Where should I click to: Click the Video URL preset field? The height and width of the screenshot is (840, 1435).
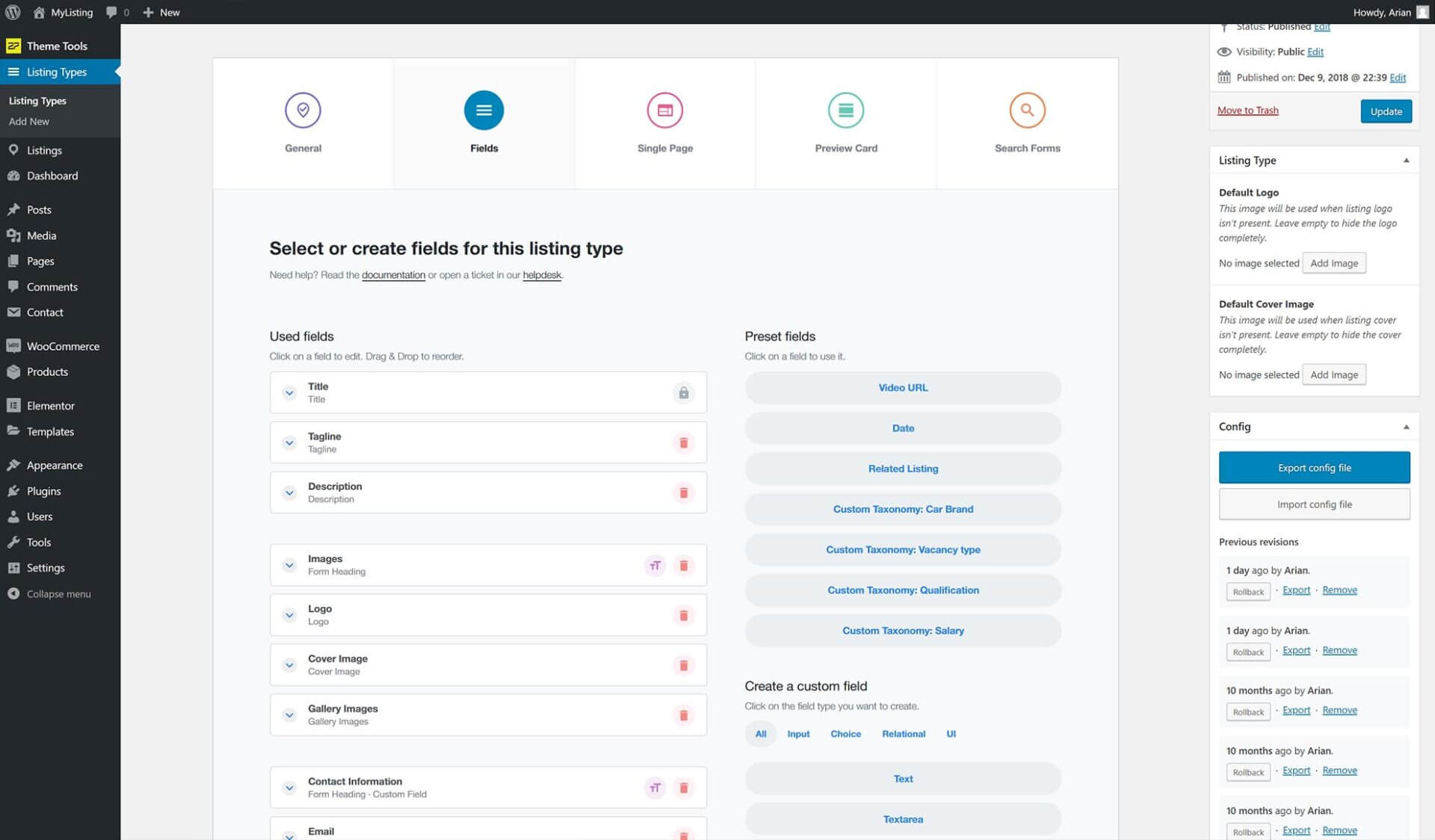[x=902, y=387]
